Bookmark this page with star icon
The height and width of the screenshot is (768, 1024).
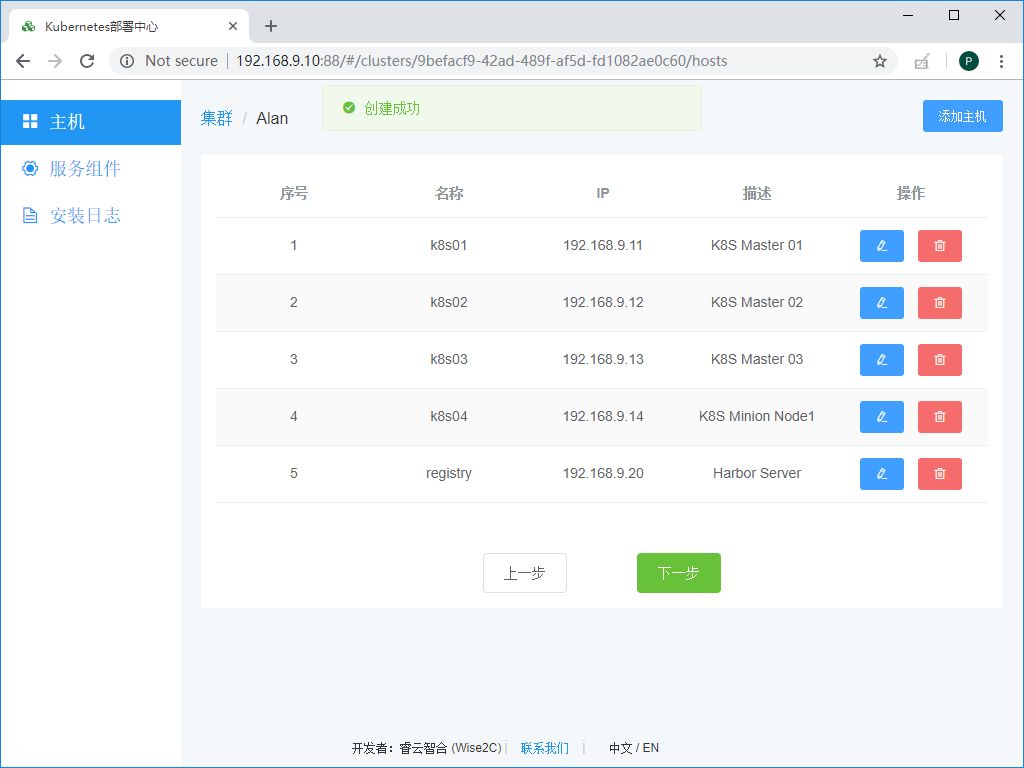880,61
